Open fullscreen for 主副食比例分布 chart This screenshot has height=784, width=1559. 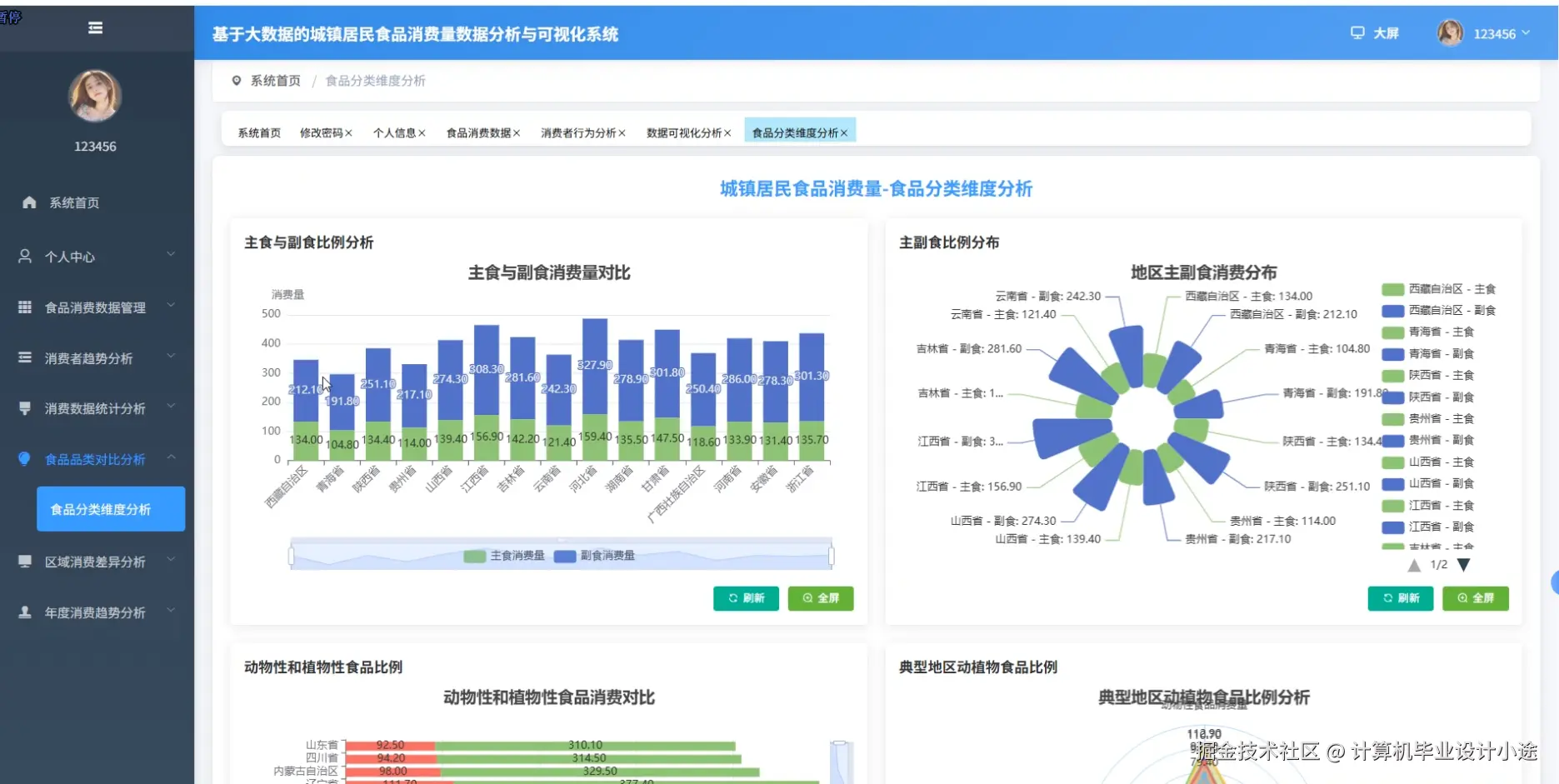click(1476, 598)
